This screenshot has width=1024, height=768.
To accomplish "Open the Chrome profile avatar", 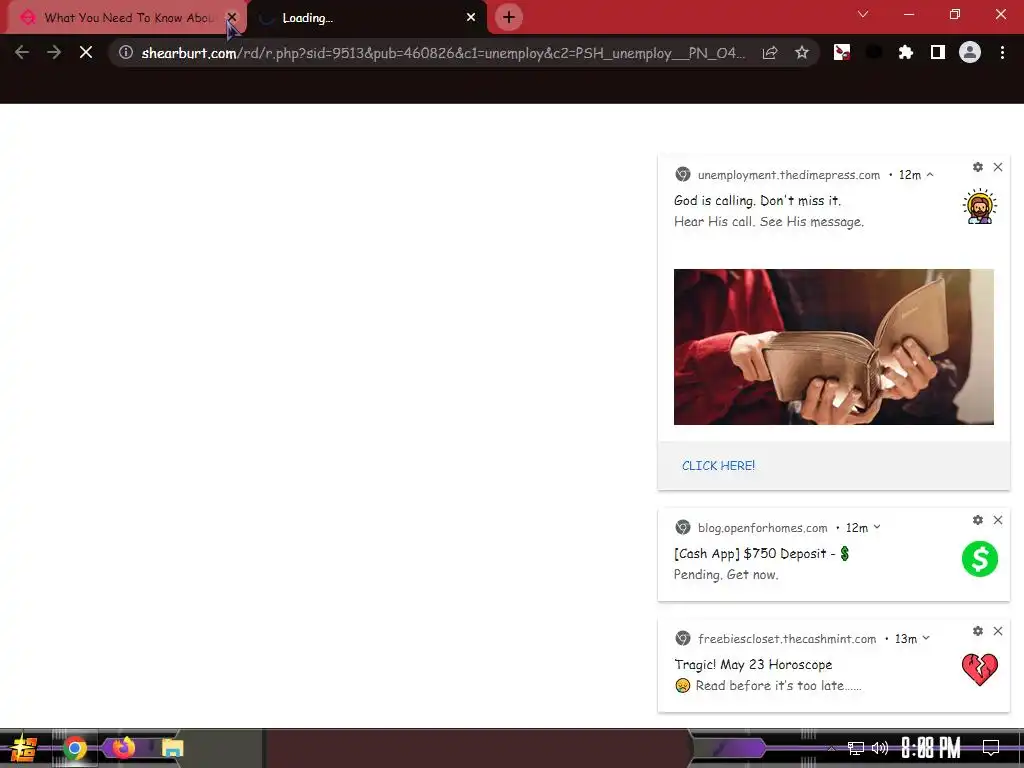I will coord(970,52).
